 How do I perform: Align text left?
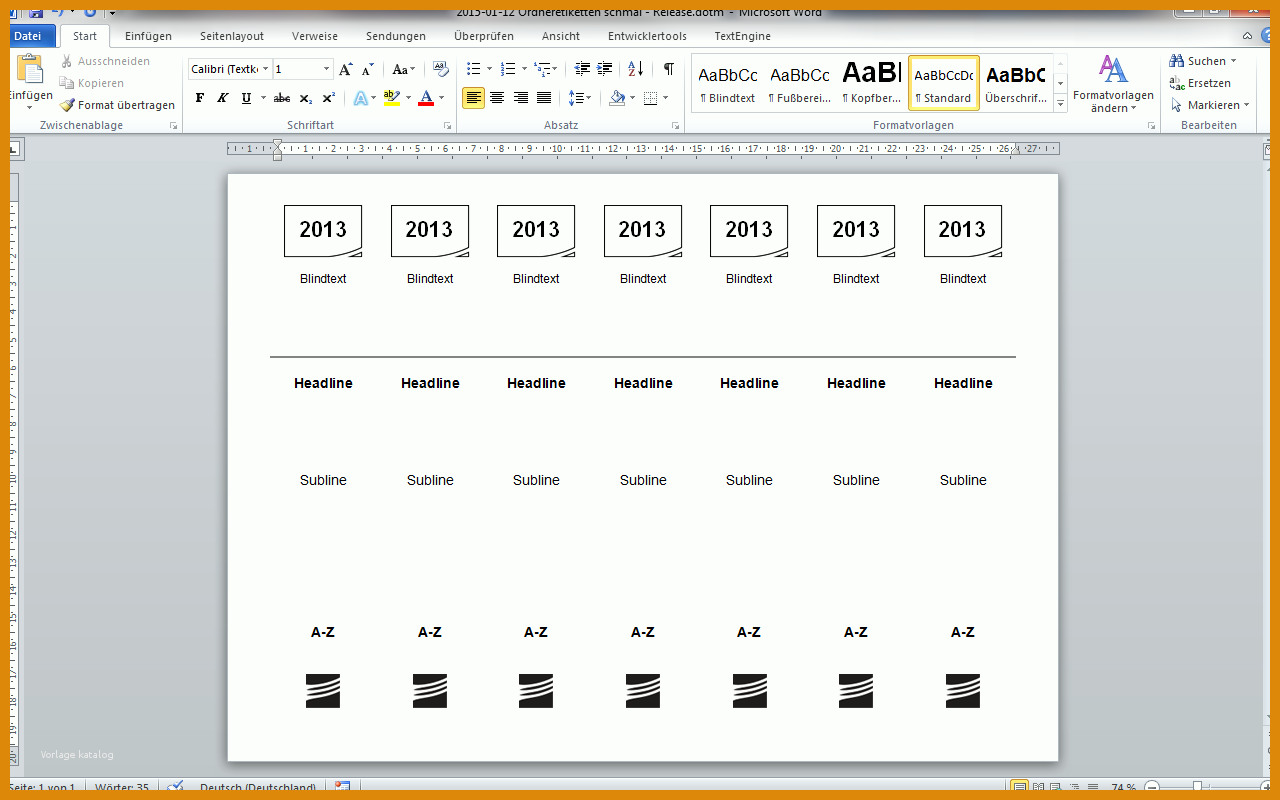[473, 98]
